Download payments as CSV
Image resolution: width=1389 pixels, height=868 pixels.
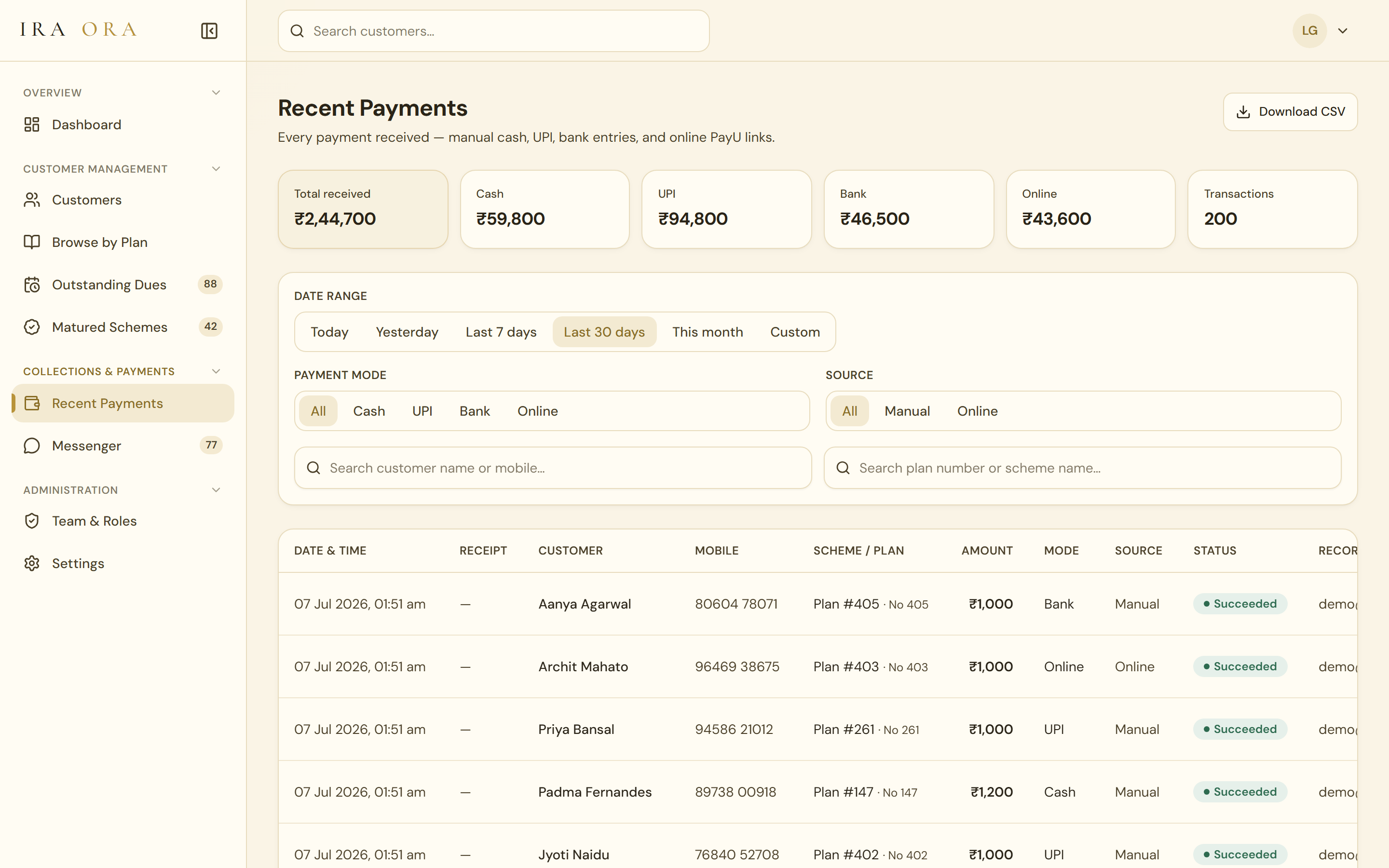click(x=1290, y=112)
